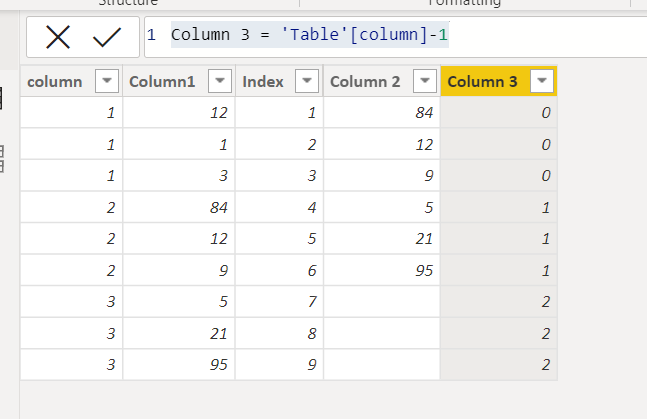Click Column1 cell showing 21
Image resolution: width=647 pixels, height=419 pixels.
click(x=179, y=333)
